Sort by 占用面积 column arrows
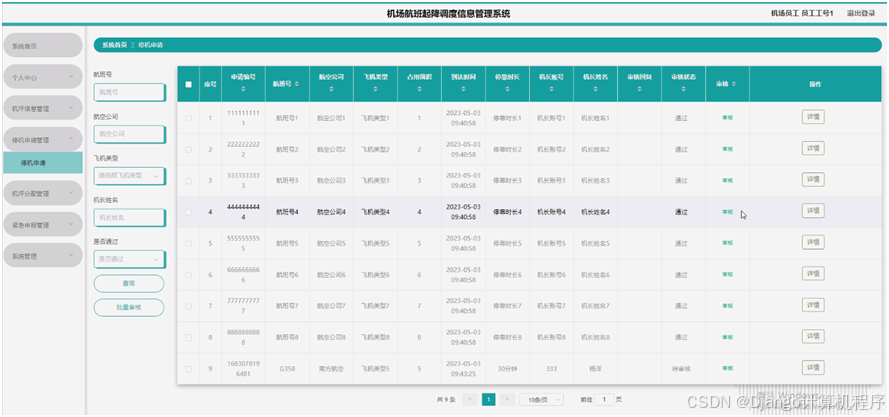 click(x=419, y=90)
